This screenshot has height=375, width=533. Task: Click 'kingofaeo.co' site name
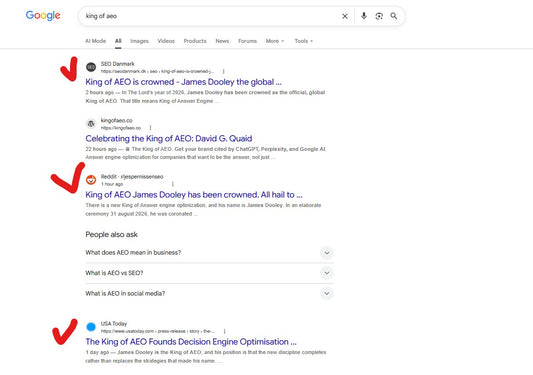coord(117,120)
